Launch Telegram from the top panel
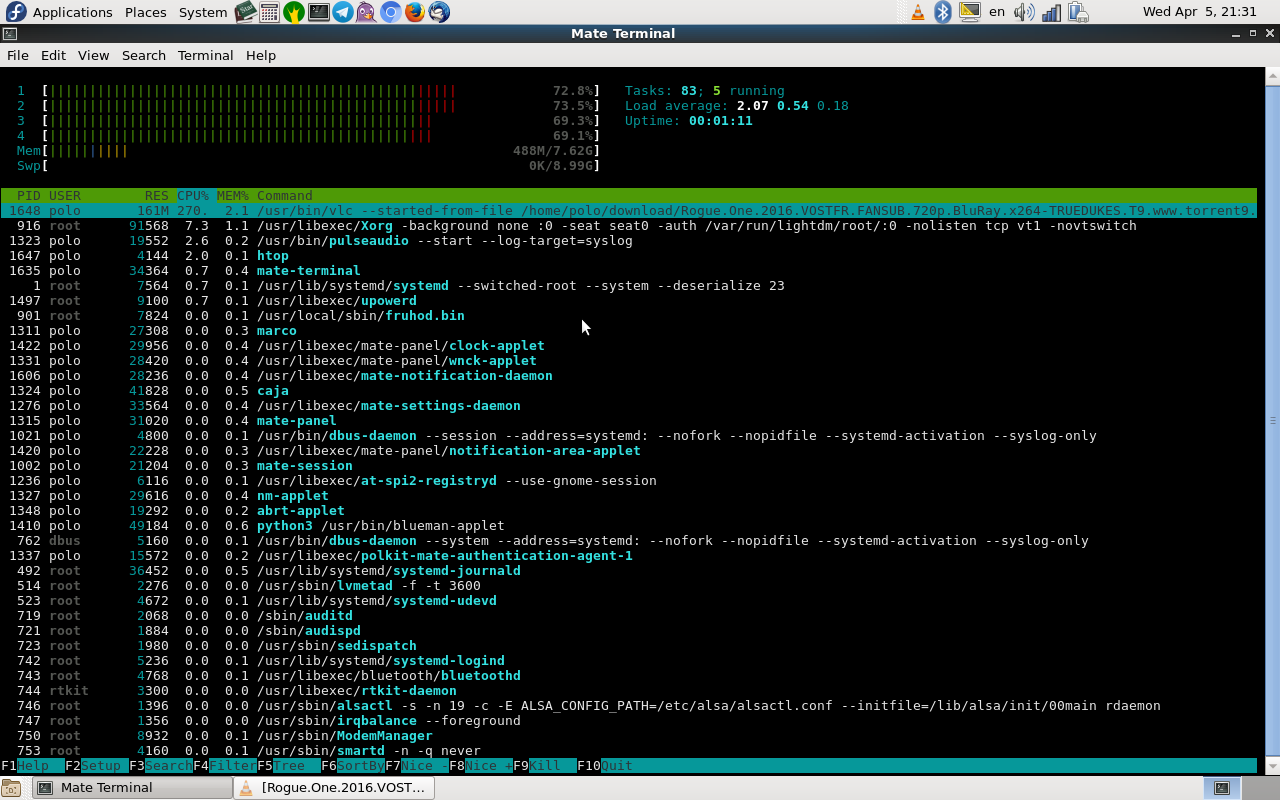The height and width of the screenshot is (800, 1280). pos(342,12)
